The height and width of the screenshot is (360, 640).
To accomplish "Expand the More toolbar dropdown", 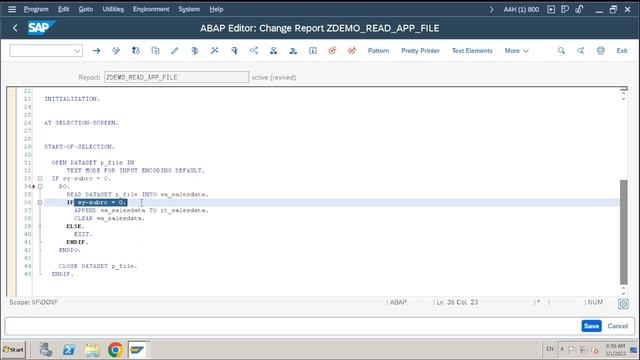I will click(516, 51).
